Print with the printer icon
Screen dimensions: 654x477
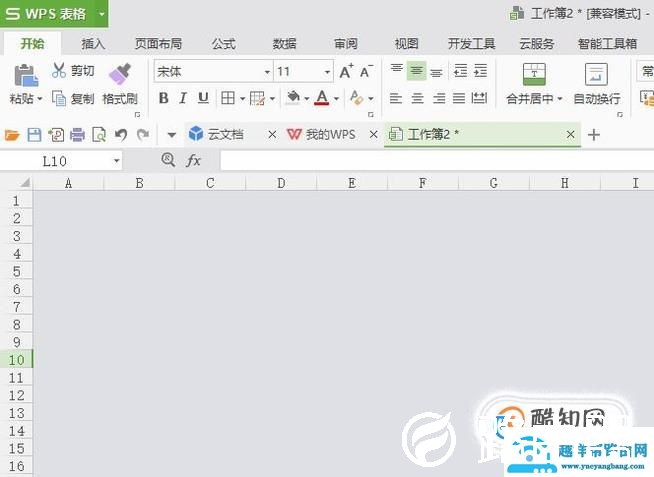[x=77, y=135]
